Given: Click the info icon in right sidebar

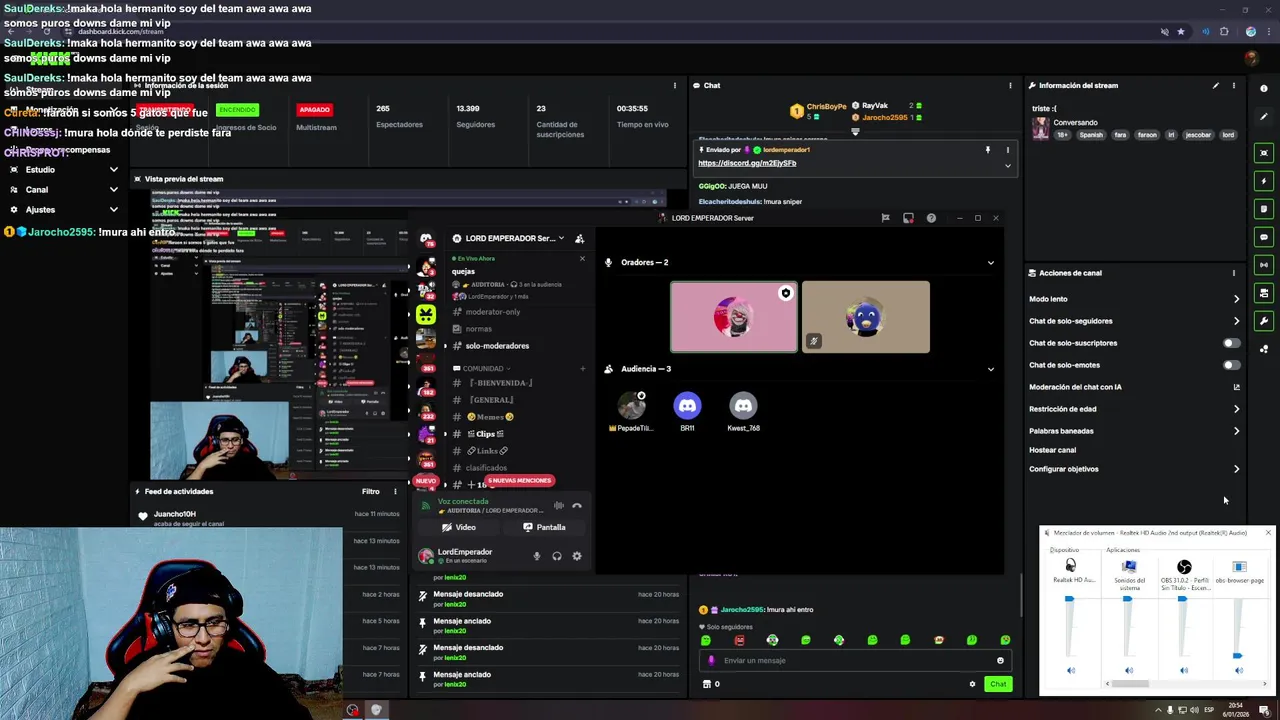Looking at the screenshot, I should 1264,89.
